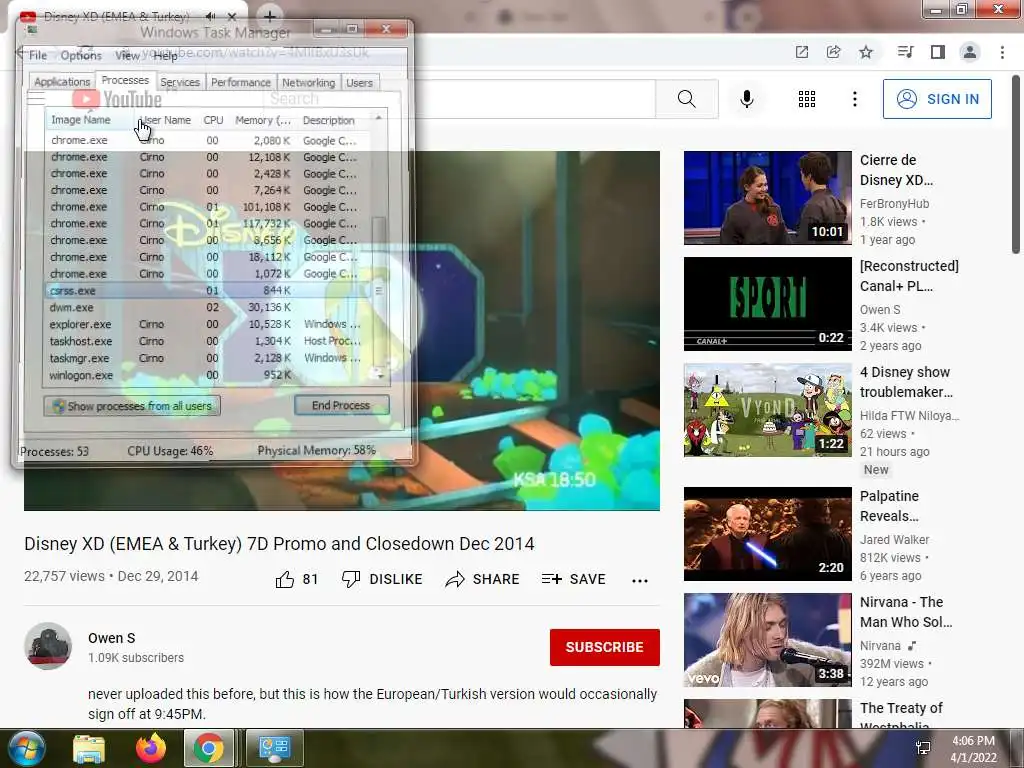
Task: Click the network tray icon
Action: pos(923,748)
